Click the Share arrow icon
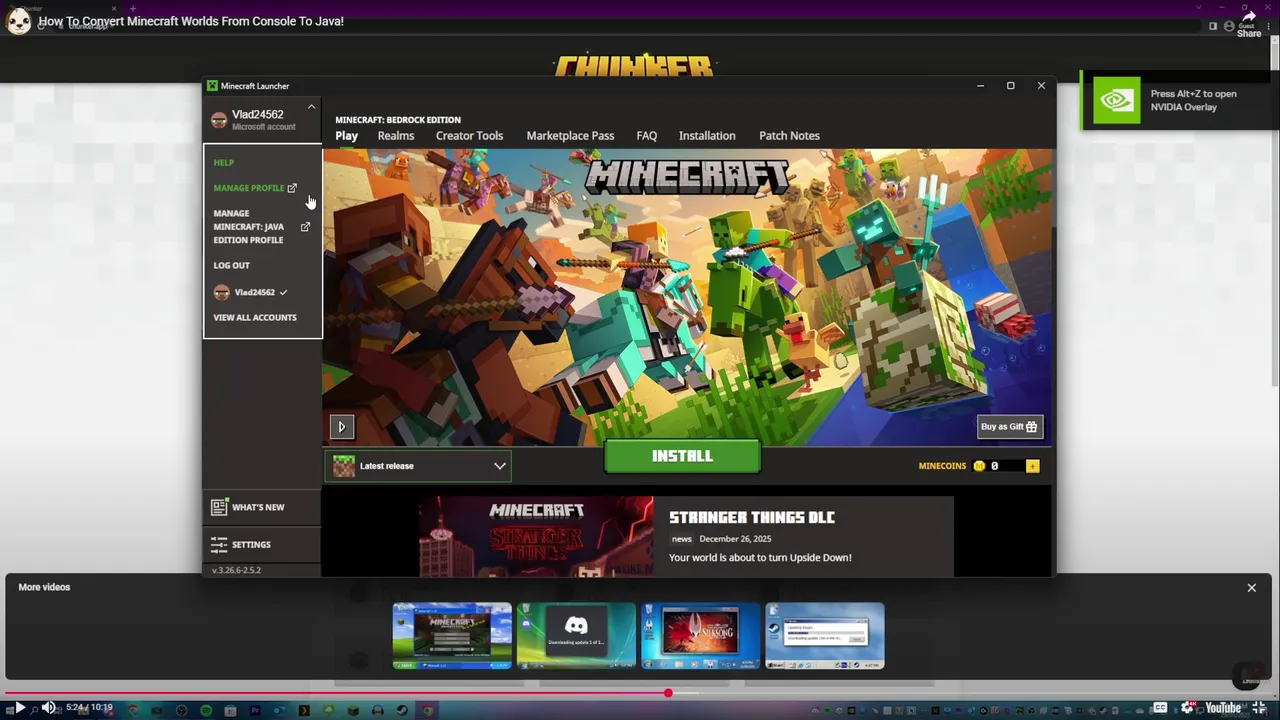The height and width of the screenshot is (720, 1280). pos(1249,16)
